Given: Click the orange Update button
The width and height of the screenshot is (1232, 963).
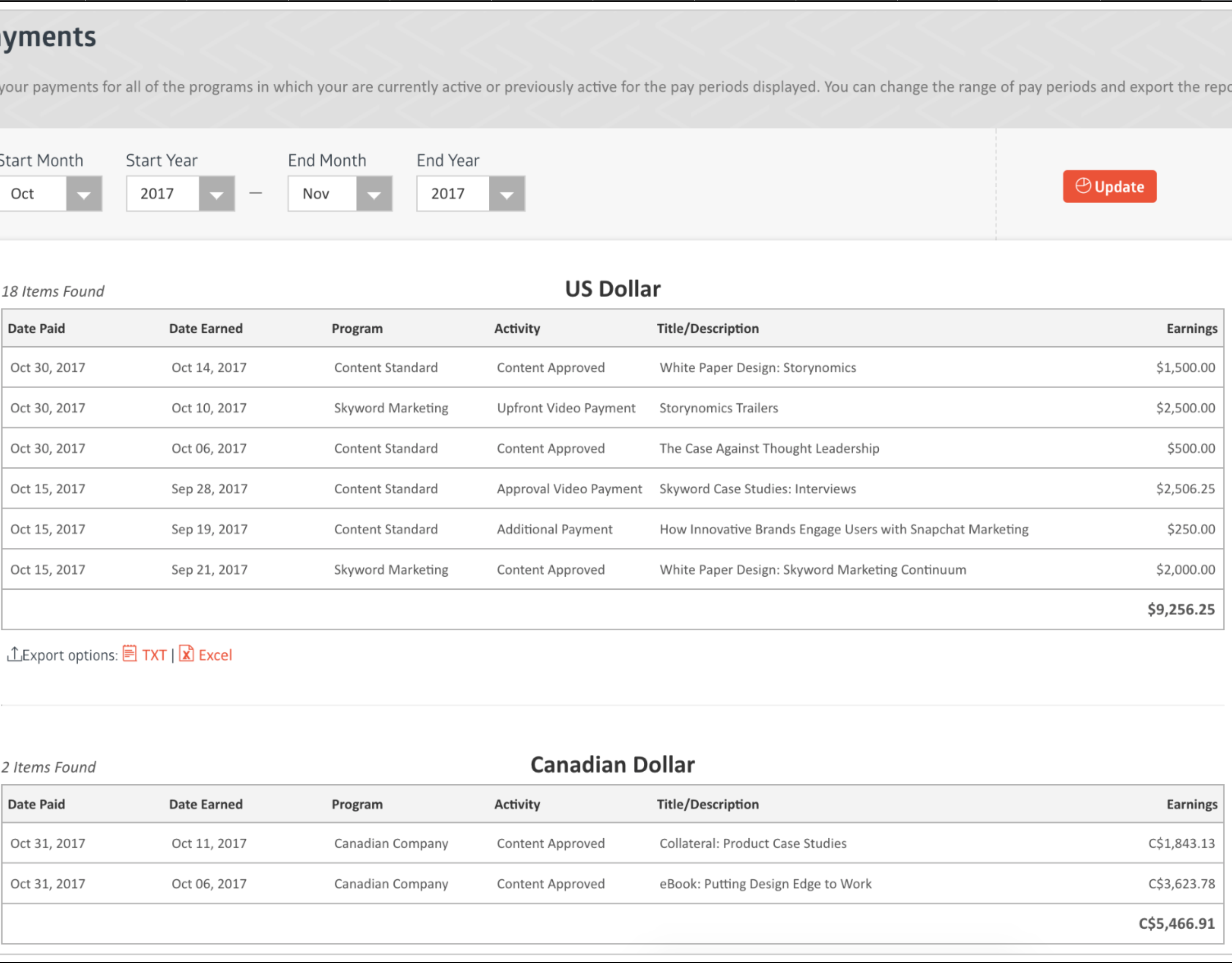Looking at the screenshot, I should pos(1109,186).
